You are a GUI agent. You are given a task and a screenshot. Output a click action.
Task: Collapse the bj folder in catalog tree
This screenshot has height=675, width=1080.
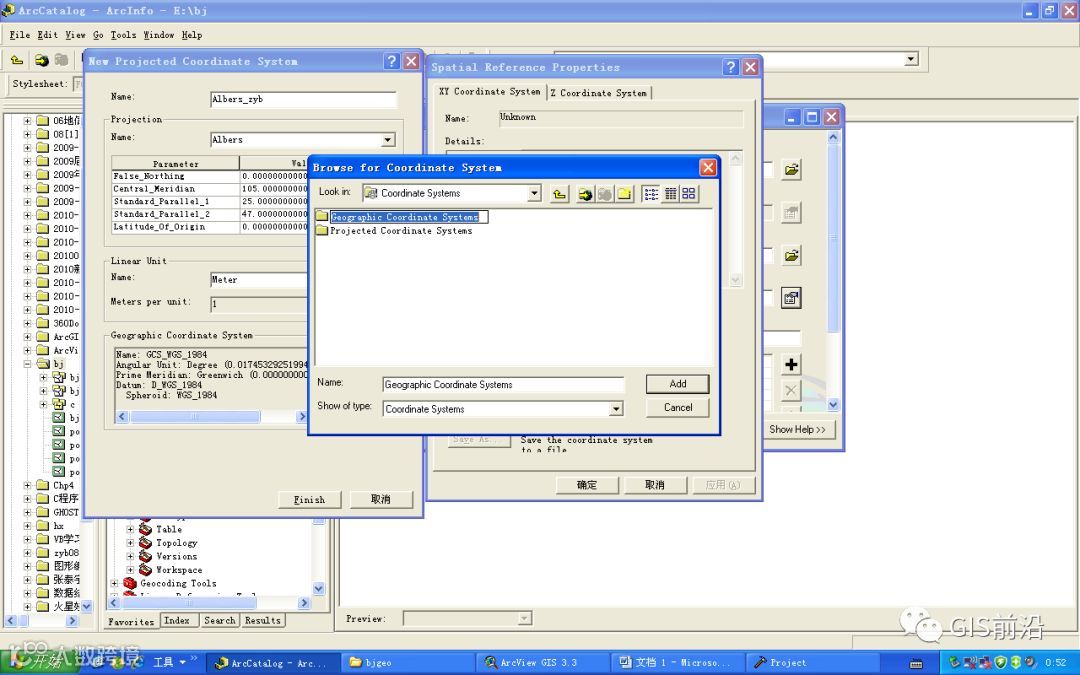pyautogui.click(x=28, y=364)
